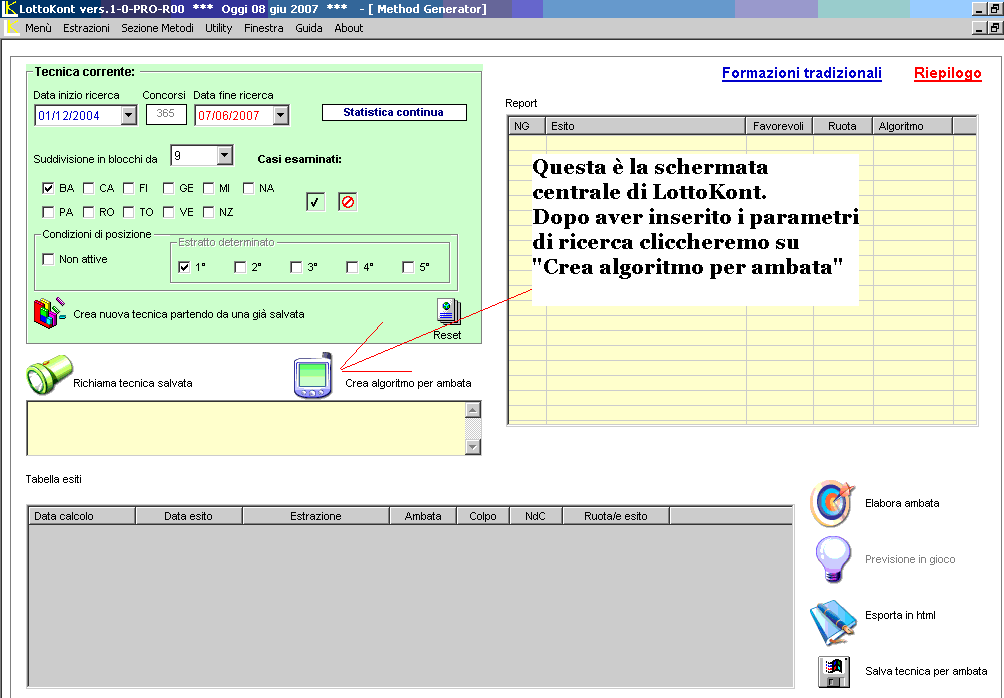Expand the Suddivisione in blocchi dropdown
This screenshot has width=1004, height=698.
click(224, 155)
